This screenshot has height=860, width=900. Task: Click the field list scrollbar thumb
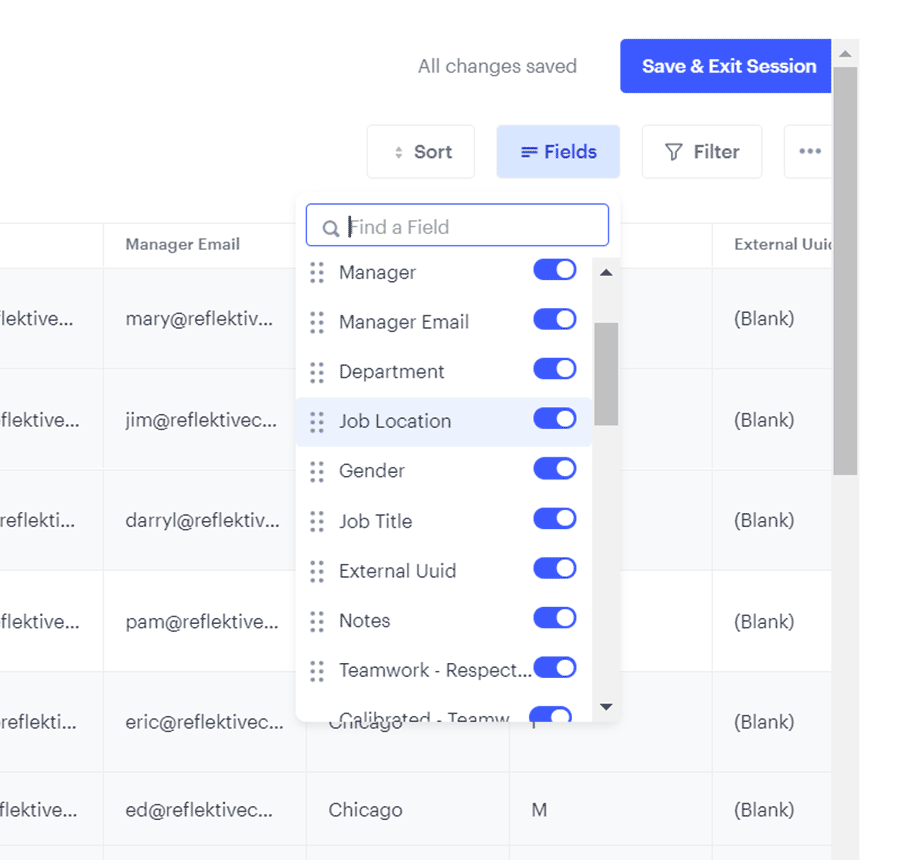click(x=606, y=374)
